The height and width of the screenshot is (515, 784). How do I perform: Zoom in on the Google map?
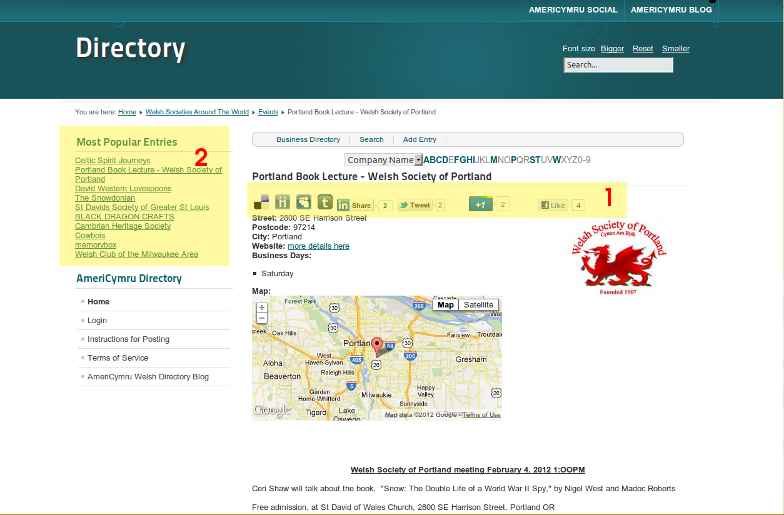[x=262, y=307]
